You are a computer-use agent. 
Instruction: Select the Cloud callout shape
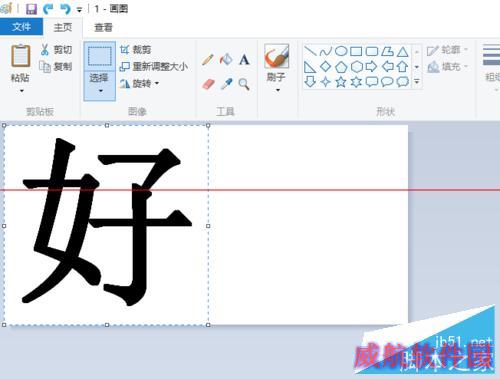click(x=403, y=82)
